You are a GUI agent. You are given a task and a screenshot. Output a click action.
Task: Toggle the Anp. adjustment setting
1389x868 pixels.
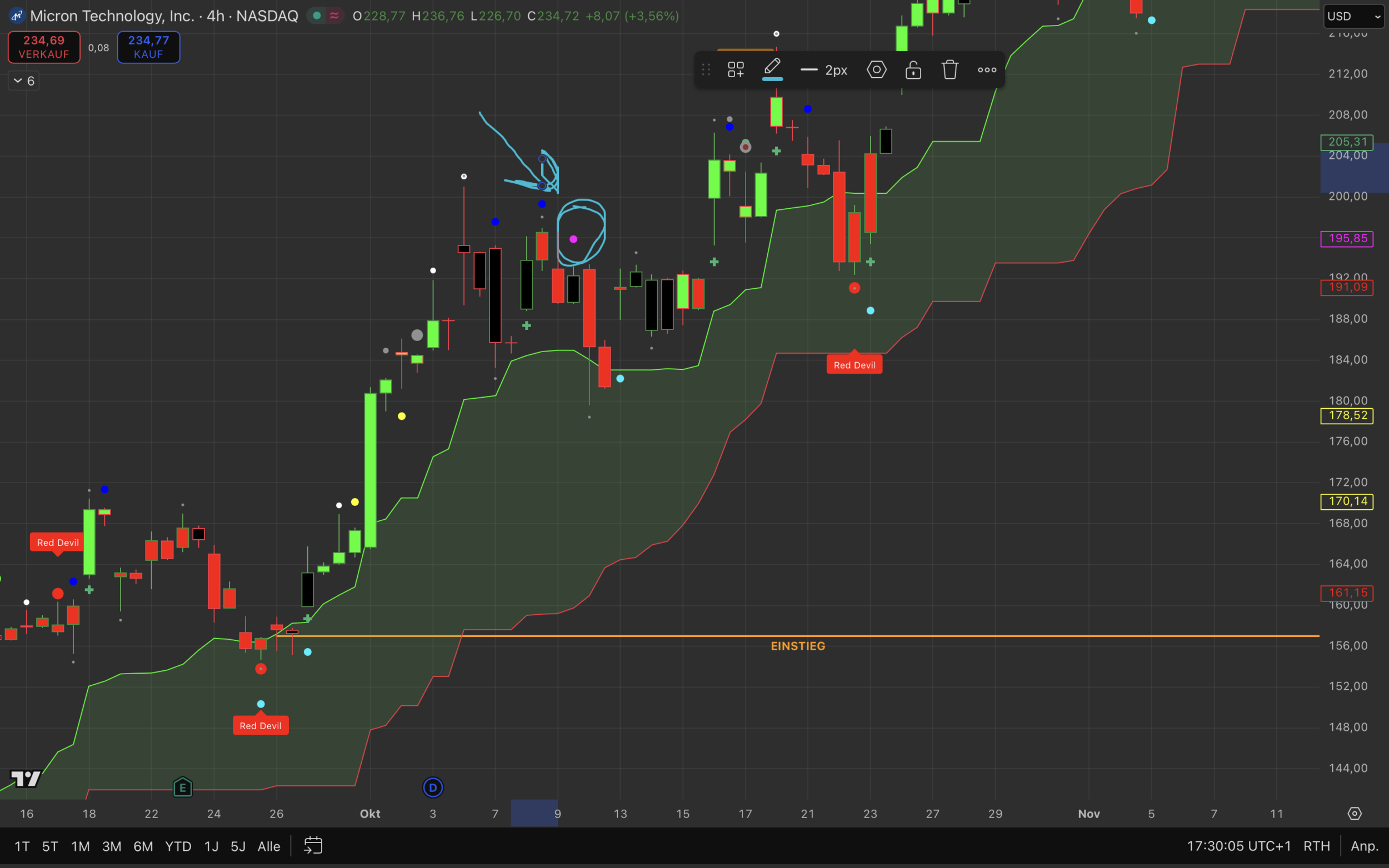click(x=1365, y=846)
